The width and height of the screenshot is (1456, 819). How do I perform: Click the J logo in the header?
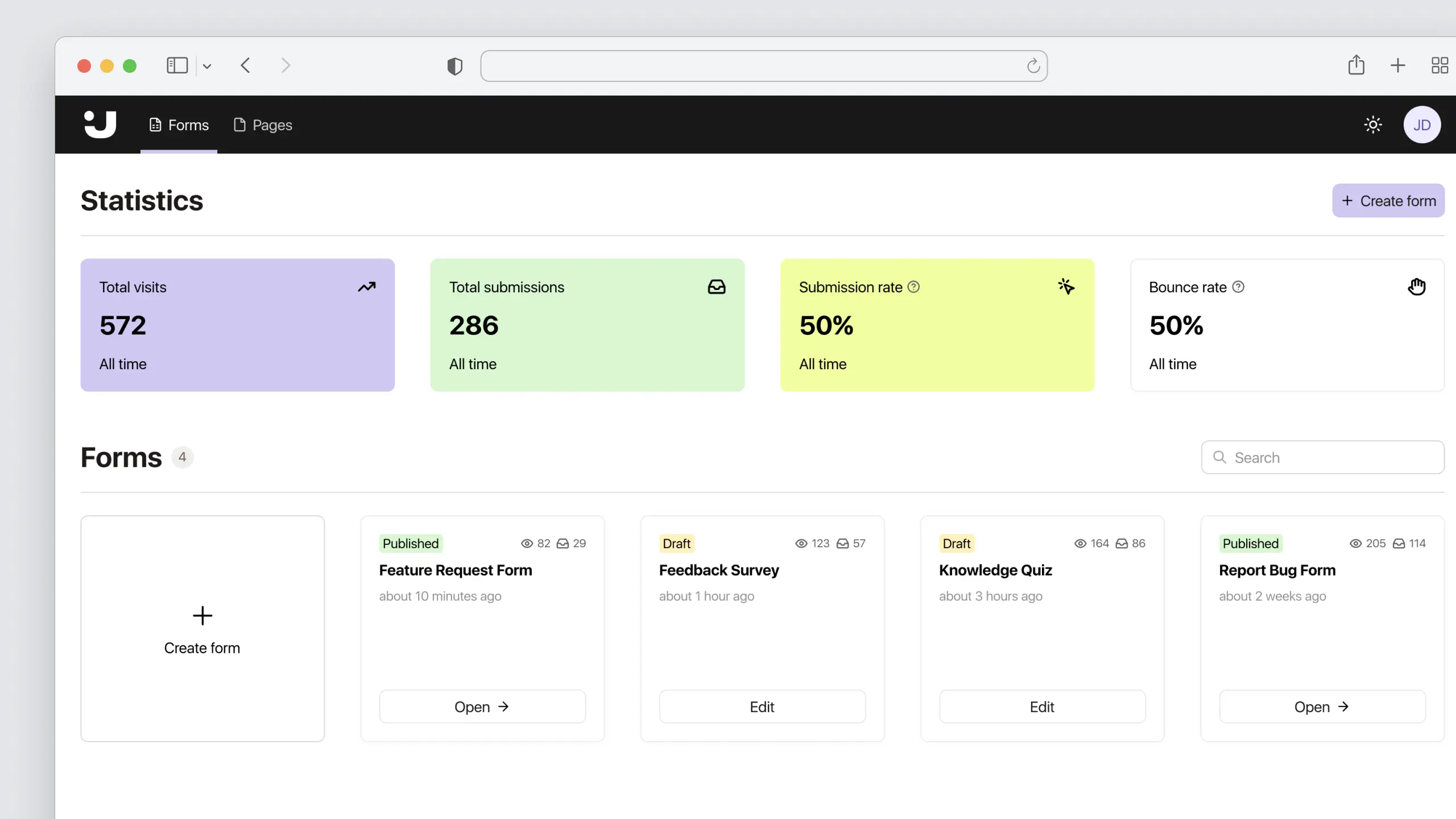tap(100, 125)
